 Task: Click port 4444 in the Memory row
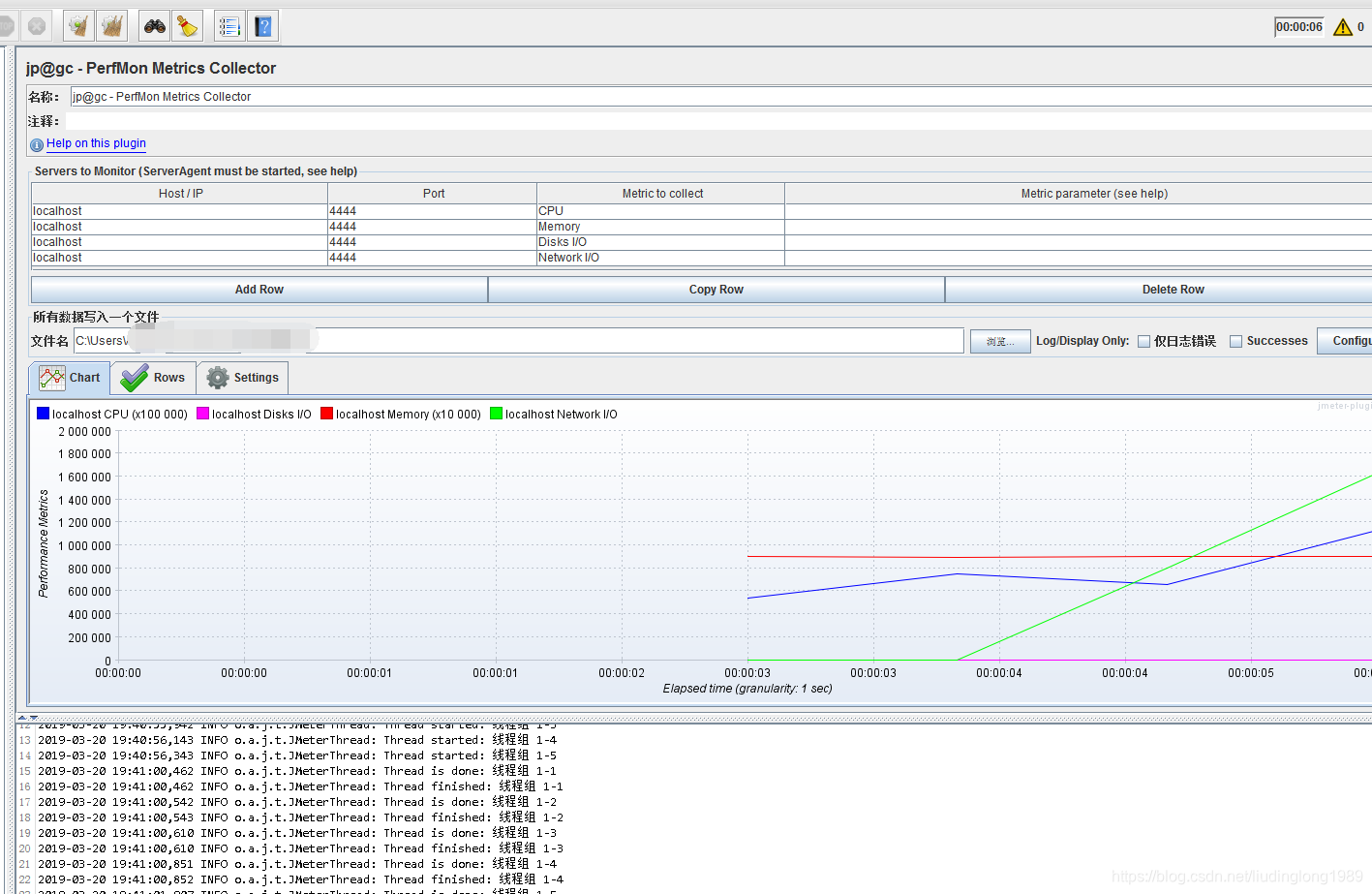(432, 227)
